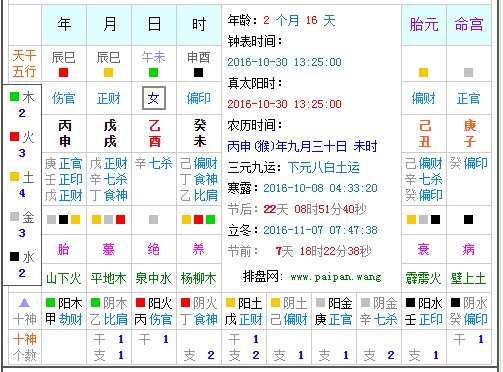Click the 立冬 date 2016-11-07 07:47:38
This screenshot has width=503, height=372.
click(320, 230)
